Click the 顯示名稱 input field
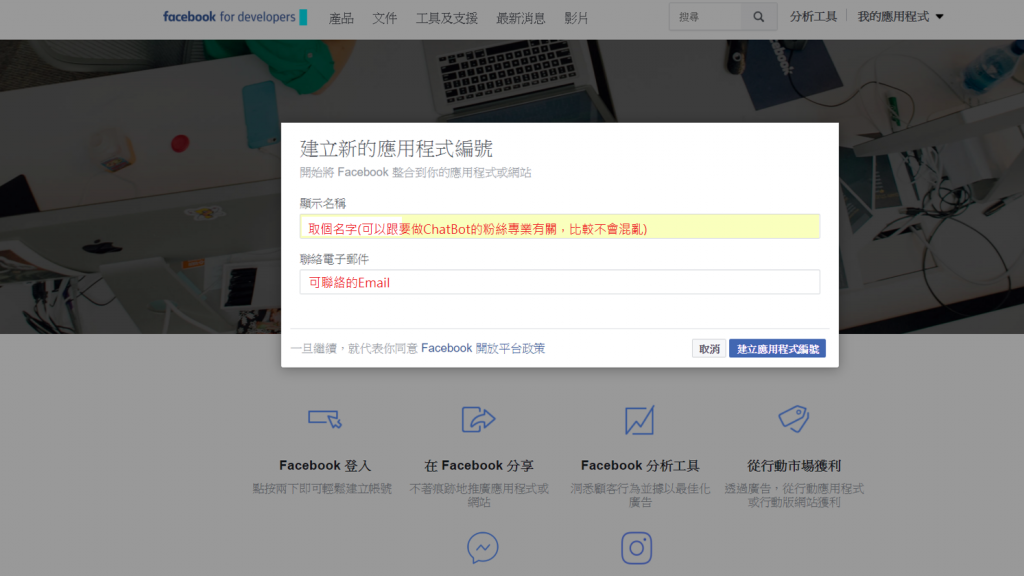This screenshot has height=576, width=1024. point(560,227)
